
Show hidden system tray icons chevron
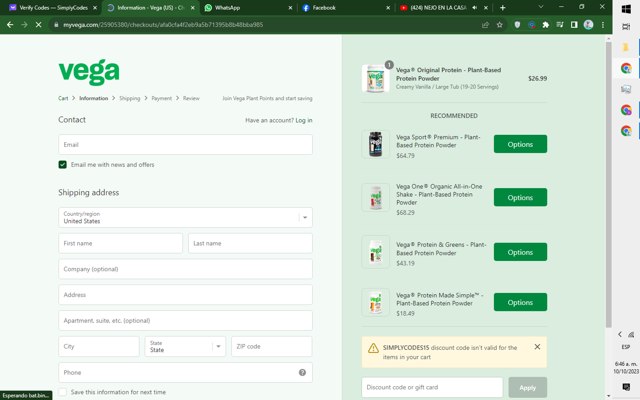pyautogui.click(x=620, y=334)
